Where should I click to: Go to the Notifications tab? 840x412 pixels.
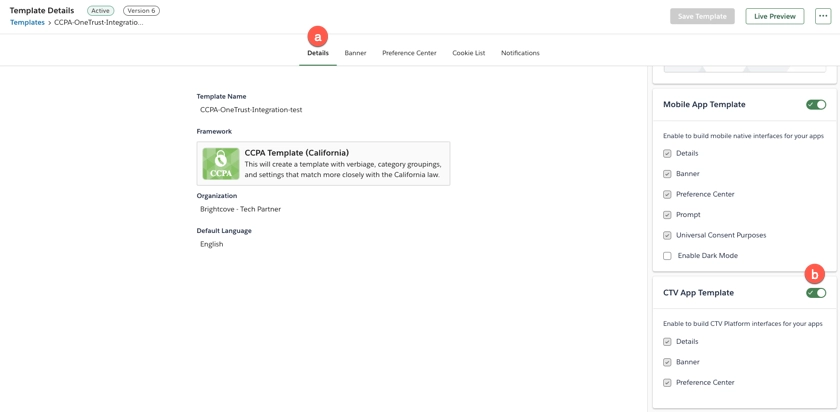click(x=520, y=53)
